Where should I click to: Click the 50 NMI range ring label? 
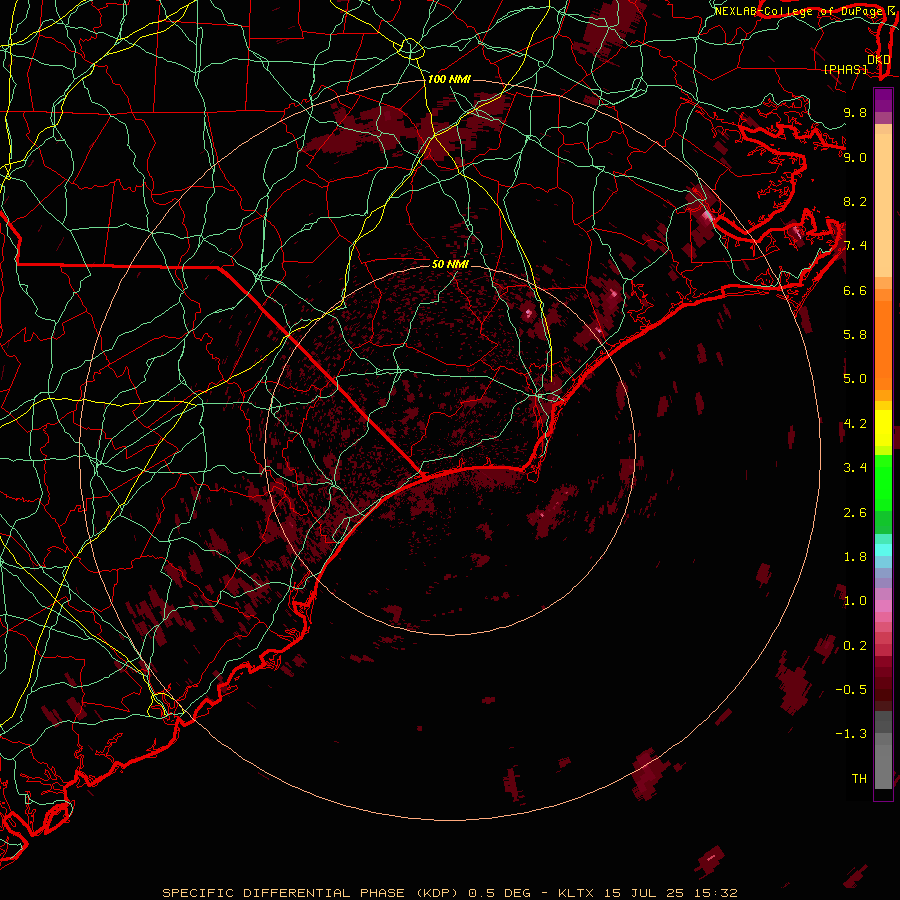[x=450, y=265]
